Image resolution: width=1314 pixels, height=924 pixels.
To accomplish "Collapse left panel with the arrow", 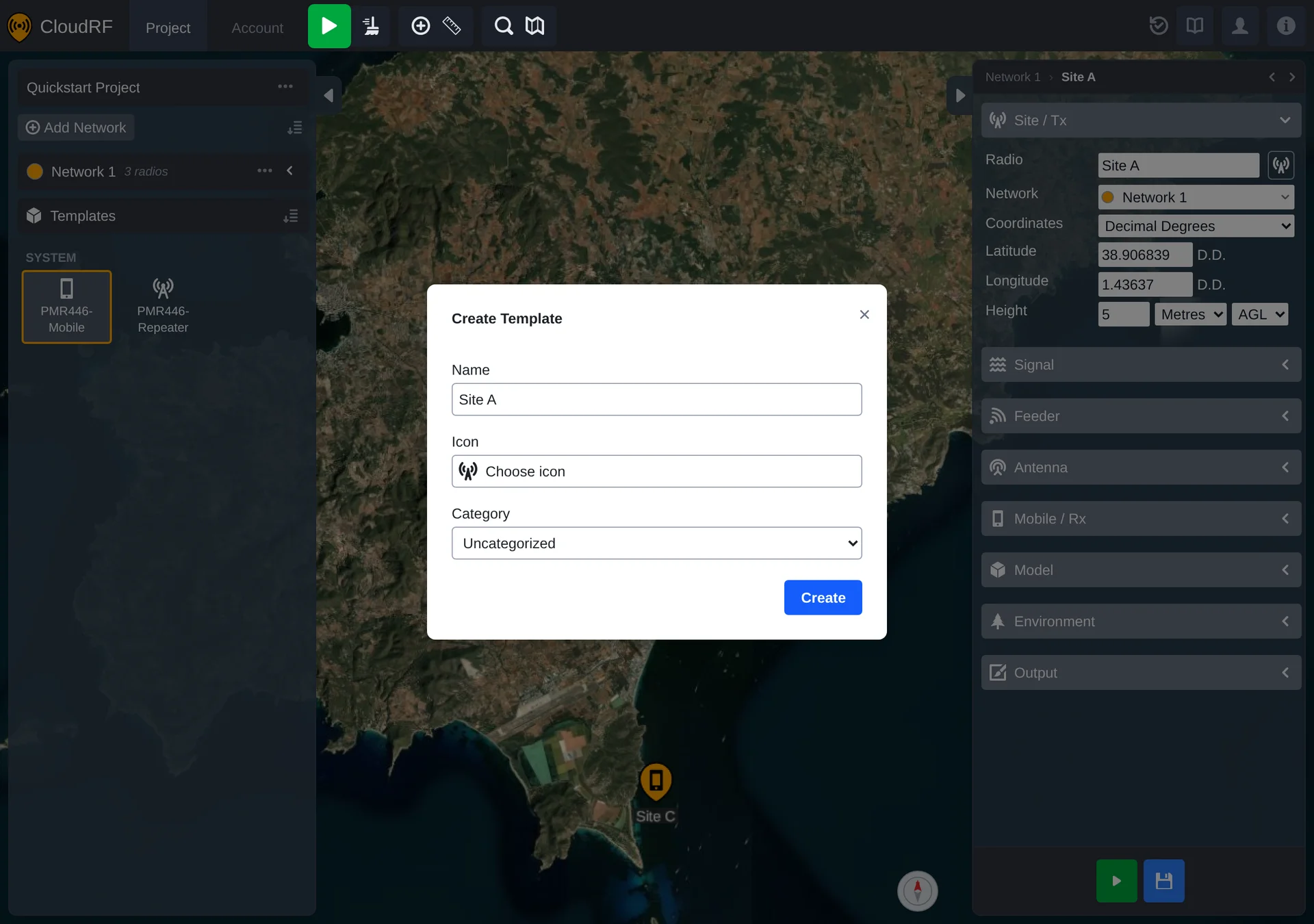I will coord(328,95).
